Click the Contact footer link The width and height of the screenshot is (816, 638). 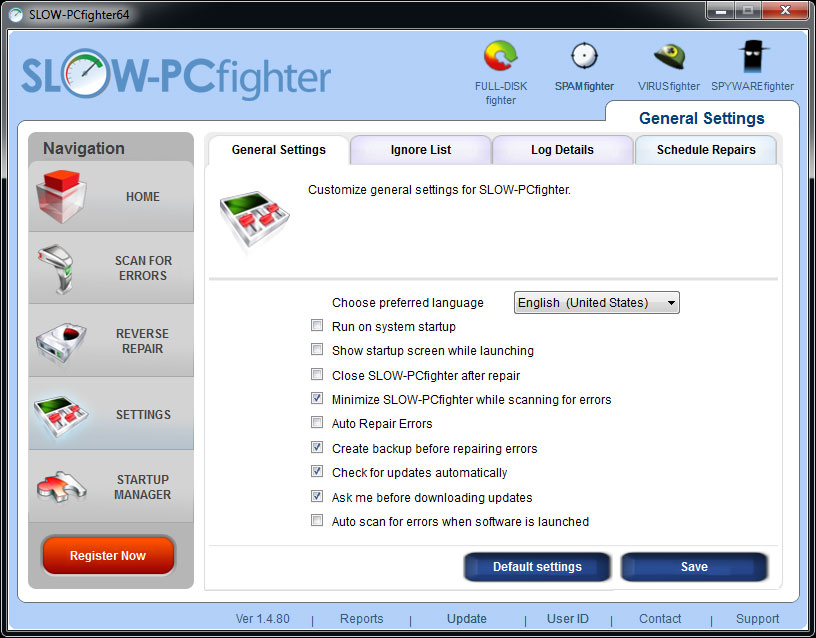point(660,619)
